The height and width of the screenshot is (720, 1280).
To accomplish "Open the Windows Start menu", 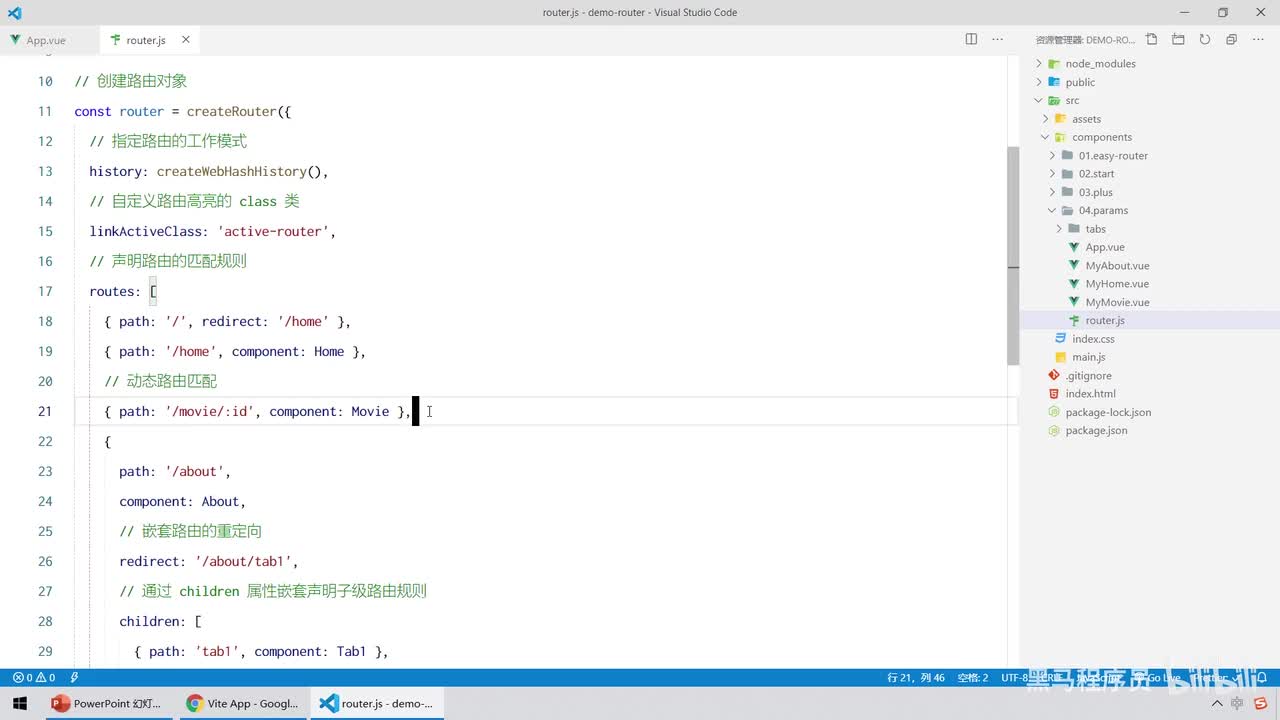I will (x=20, y=704).
